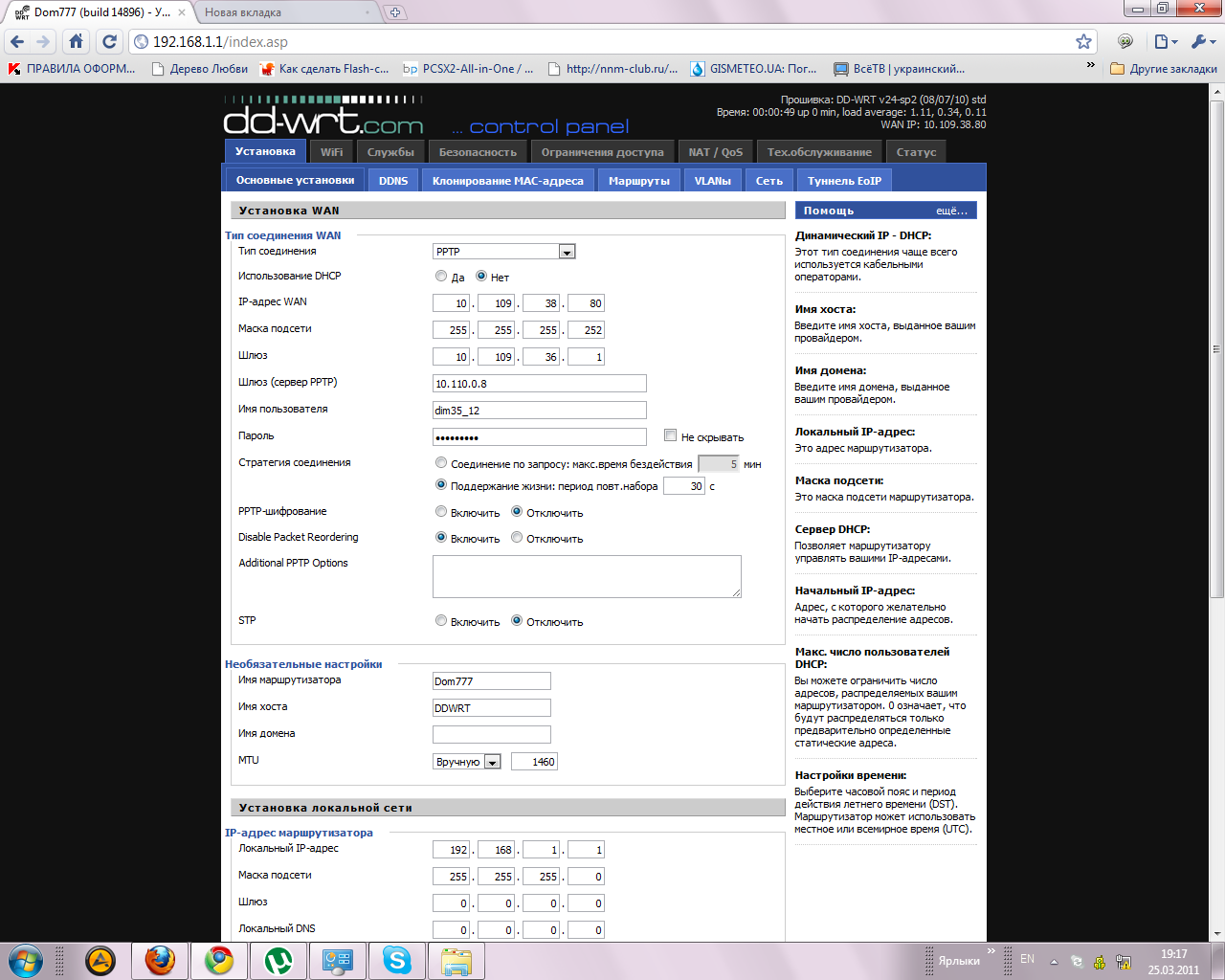Expand the bookmarks bar overflow chevron
1225x980 pixels.
click(1090, 66)
